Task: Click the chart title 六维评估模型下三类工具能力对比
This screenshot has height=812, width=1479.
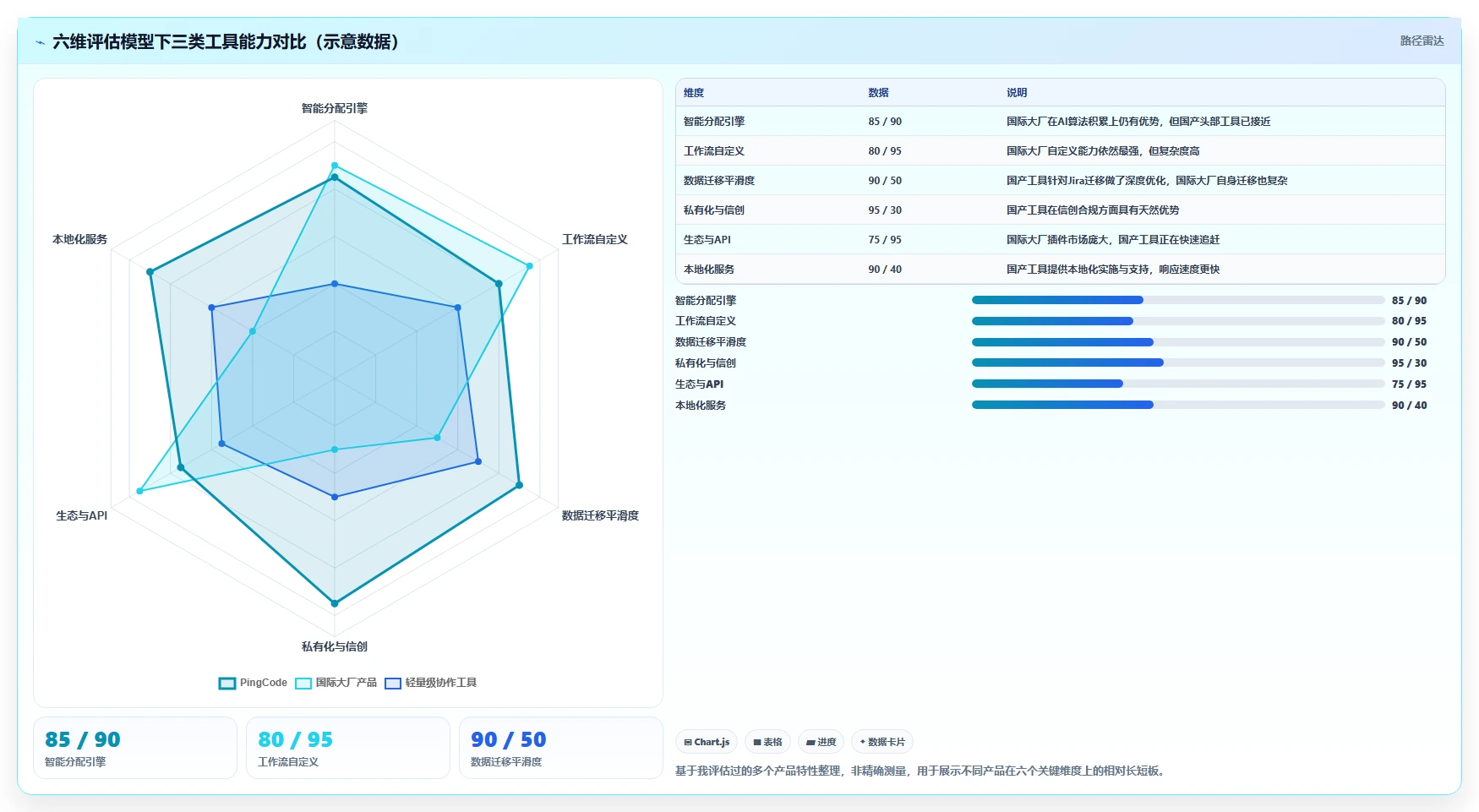Action: 226,42
